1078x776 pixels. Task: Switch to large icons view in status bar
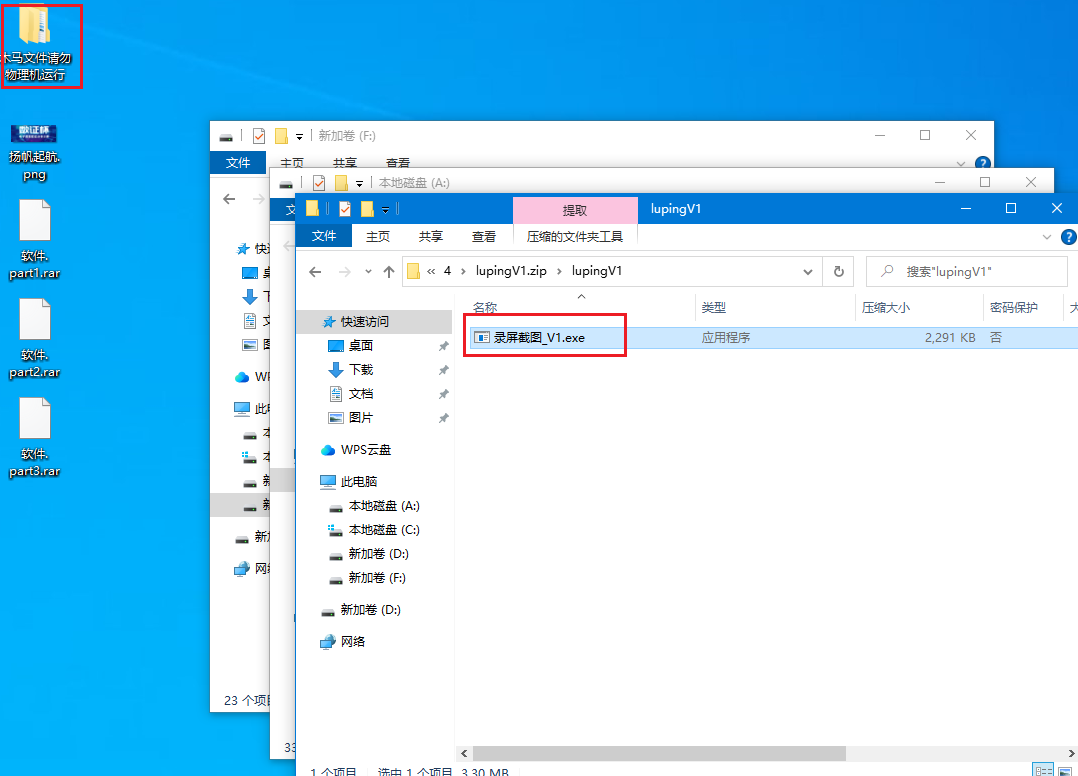(x=1066, y=771)
